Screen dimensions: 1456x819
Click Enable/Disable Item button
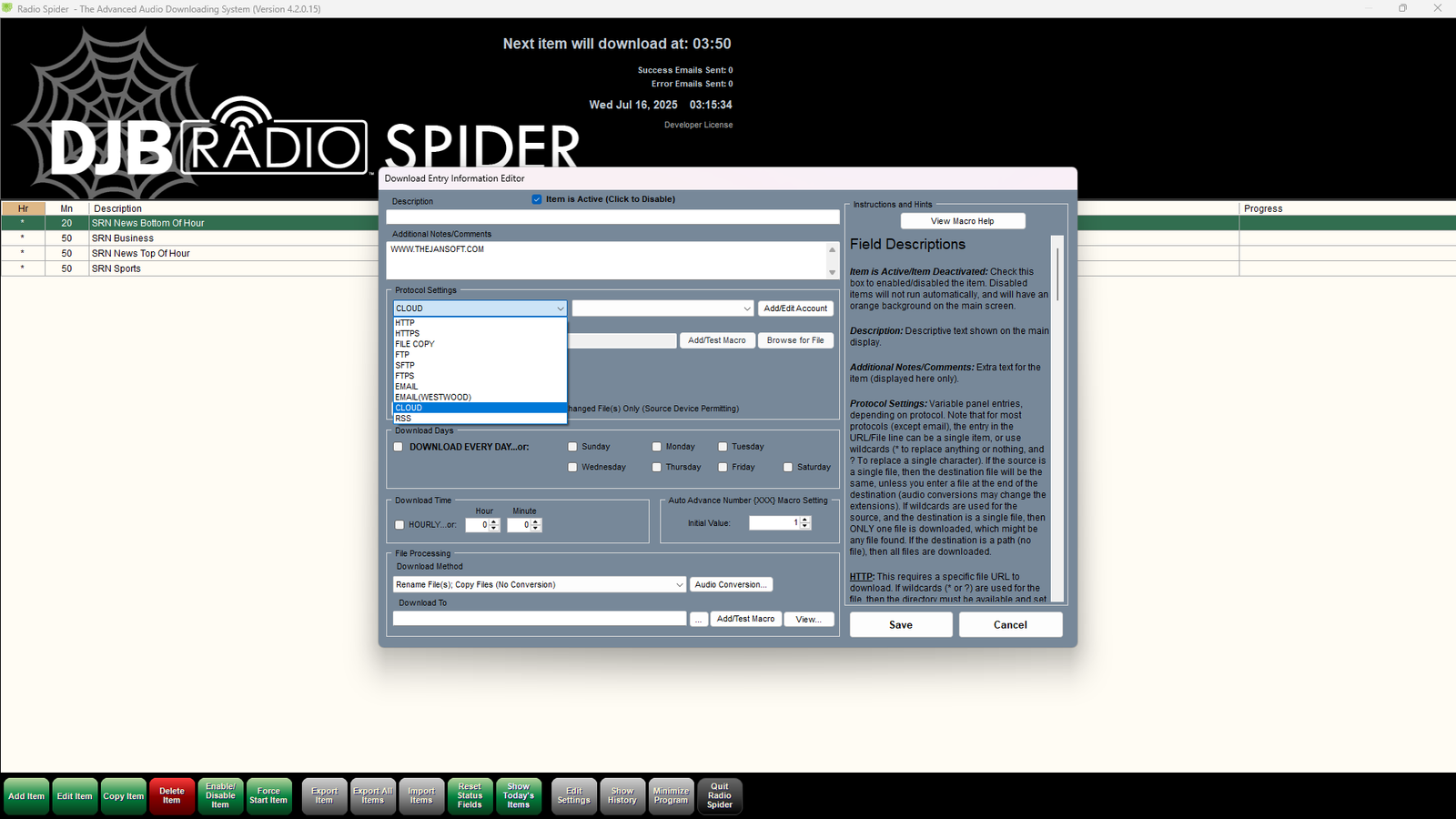point(220,796)
